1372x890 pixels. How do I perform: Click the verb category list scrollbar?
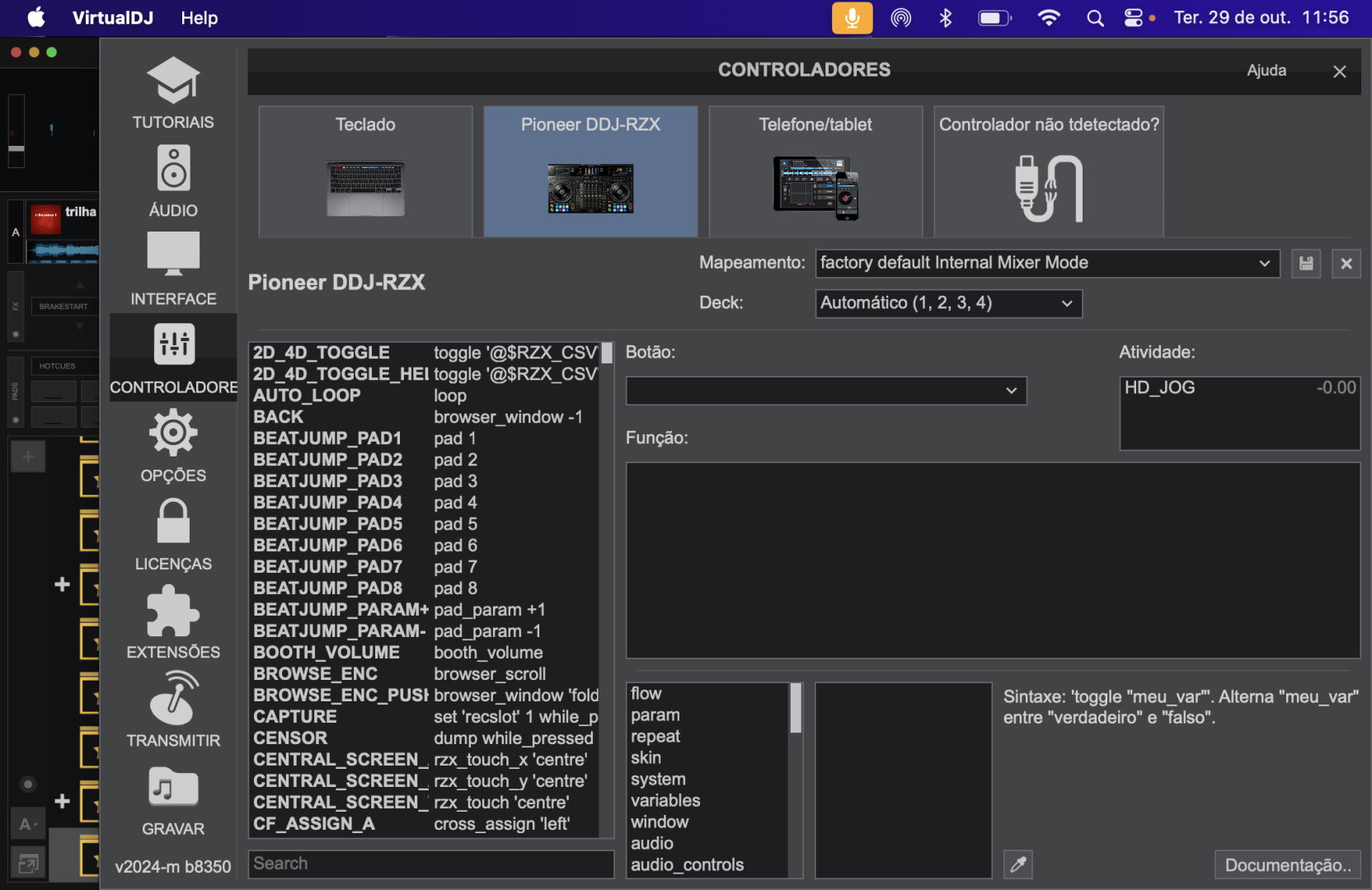(x=796, y=709)
